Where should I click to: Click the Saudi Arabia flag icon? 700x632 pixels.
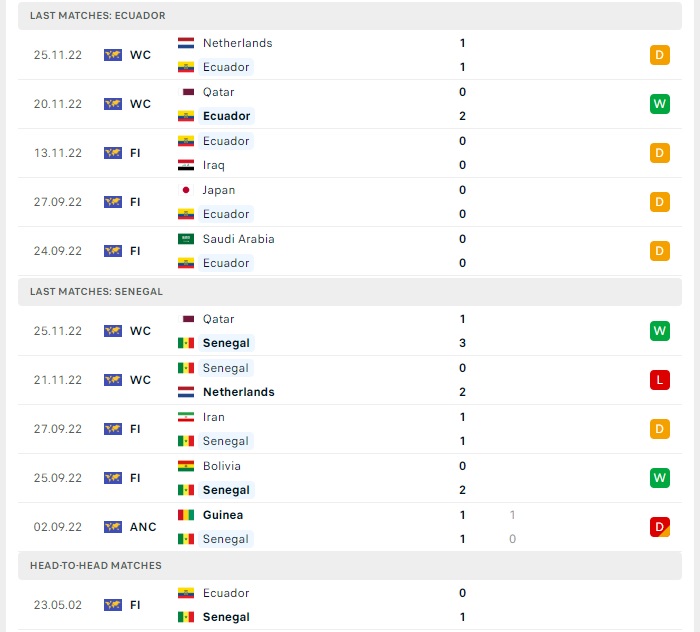(x=185, y=239)
